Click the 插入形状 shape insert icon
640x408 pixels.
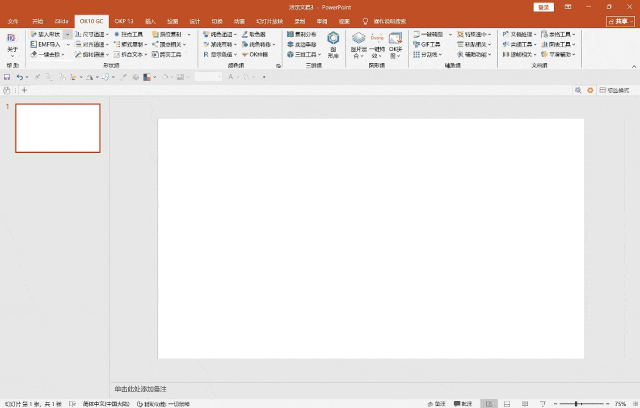33,34
